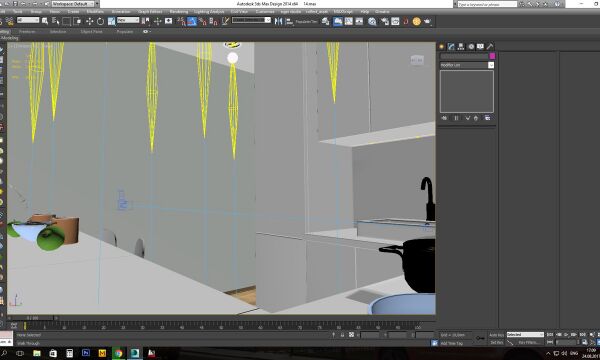This screenshot has height=360, width=600.
Task: Open the Graph Editors menu
Action: (x=150, y=12)
